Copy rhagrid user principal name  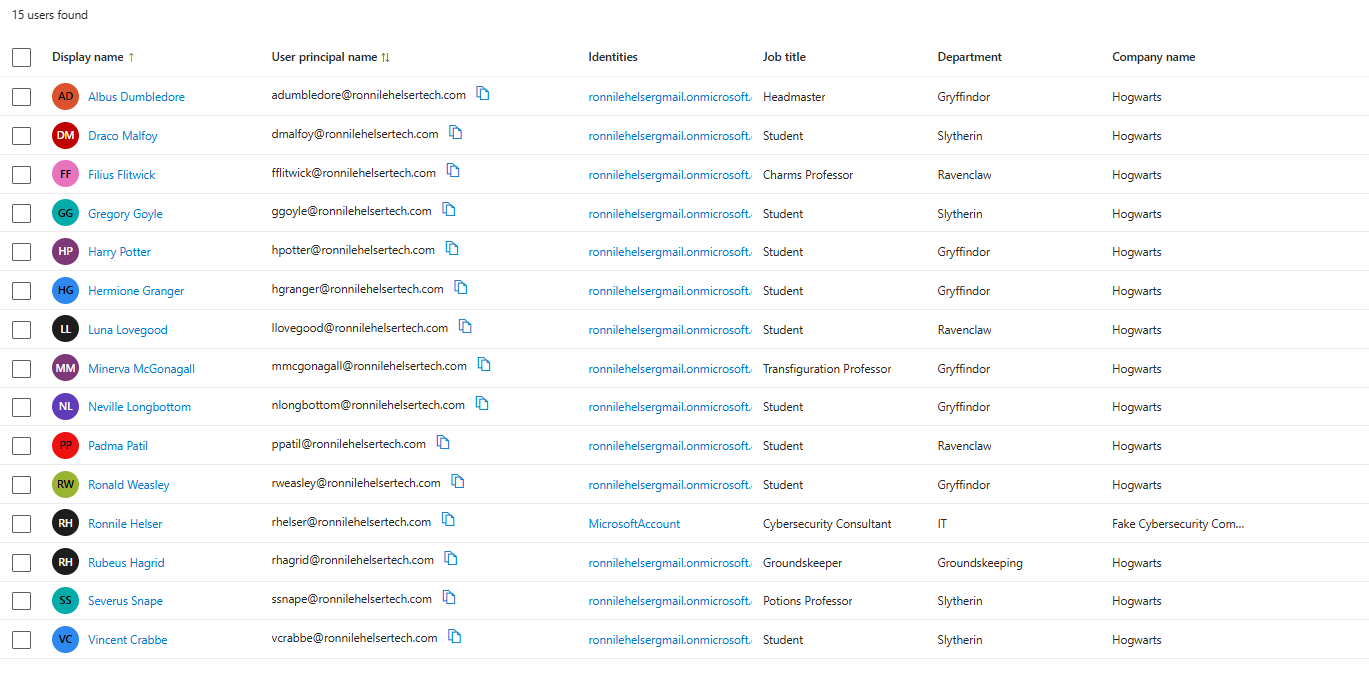point(451,558)
